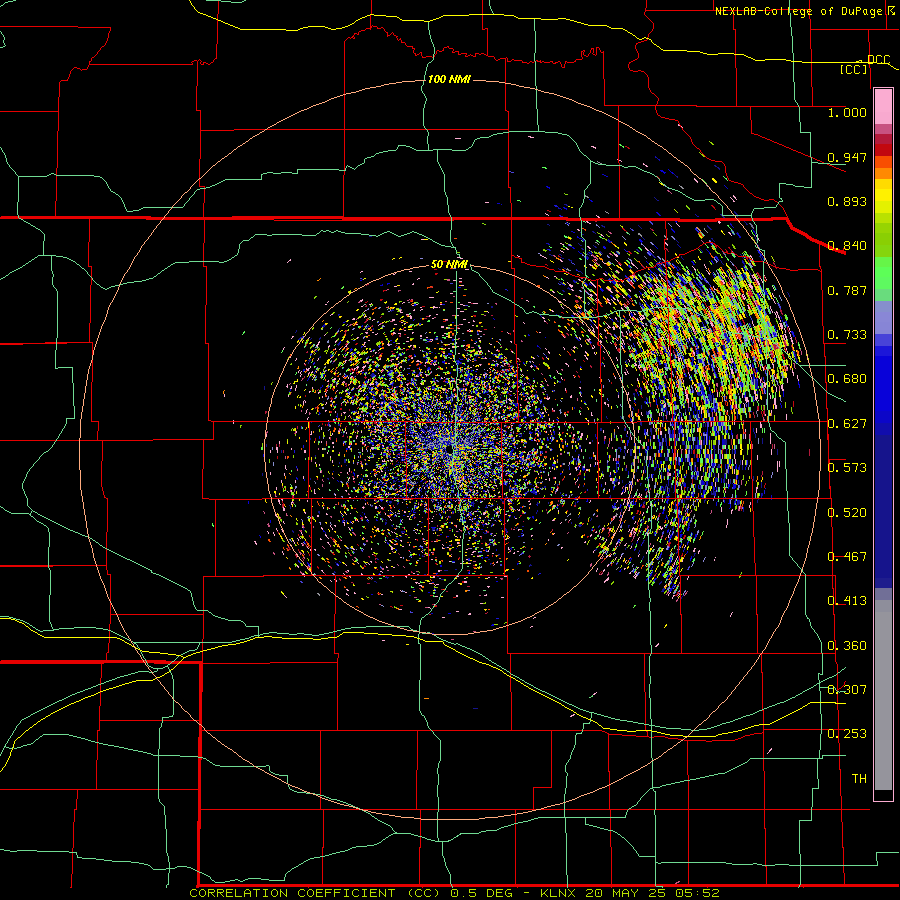Click the 0.413 scale value
The image size is (900, 900).
[847, 600]
